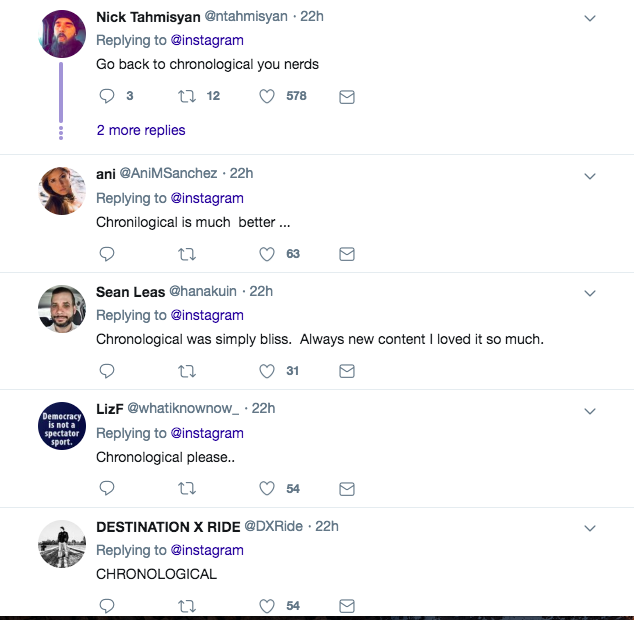Retweet Nick Tahmisyan's chronological tweet
The height and width of the screenshot is (620, 634).
coord(186,97)
